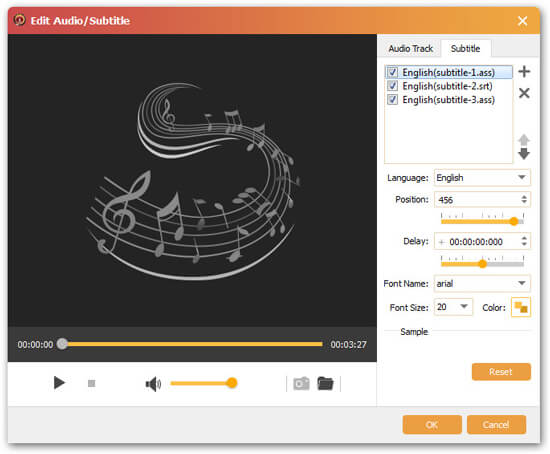Stop playback with the square stop button
Image resolution: width=550 pixels, height=454 pixels.
92,383
